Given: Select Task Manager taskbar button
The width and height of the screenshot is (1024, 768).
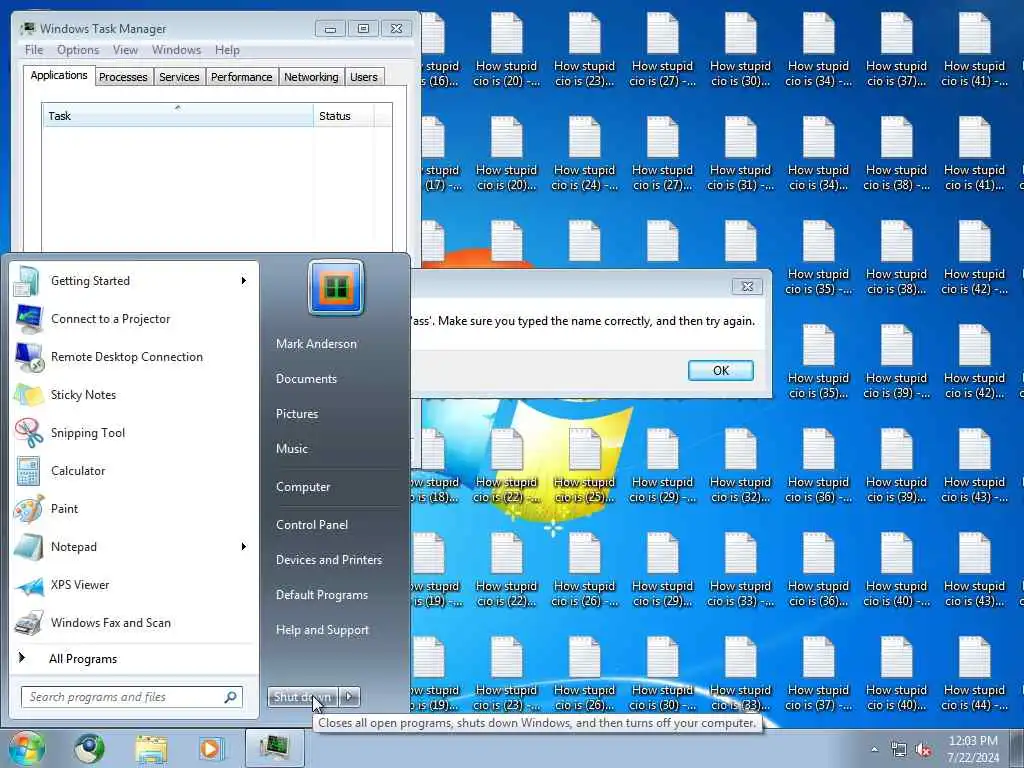Looking at the screenshot, I should [274, 748].
